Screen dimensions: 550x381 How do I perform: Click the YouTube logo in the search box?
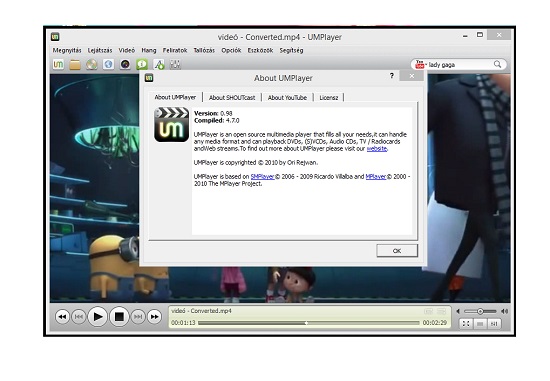[x=420, y=65]
